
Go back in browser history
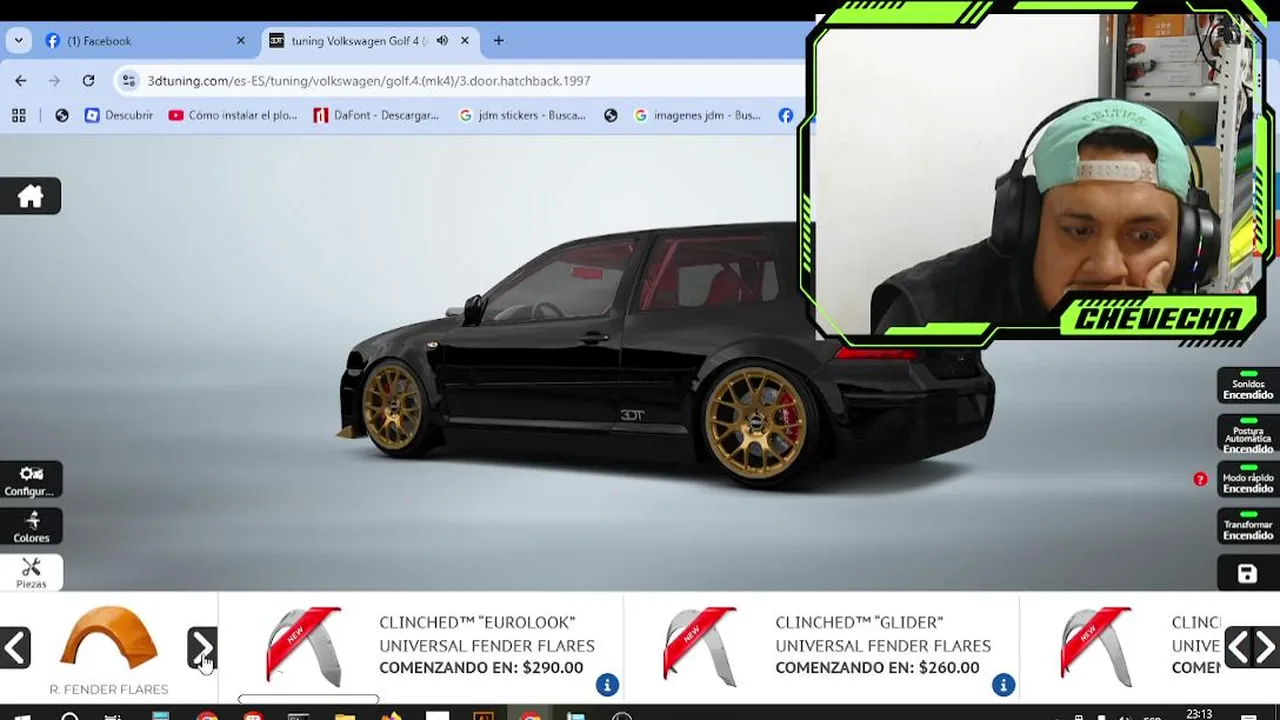(x=21, y=81)
